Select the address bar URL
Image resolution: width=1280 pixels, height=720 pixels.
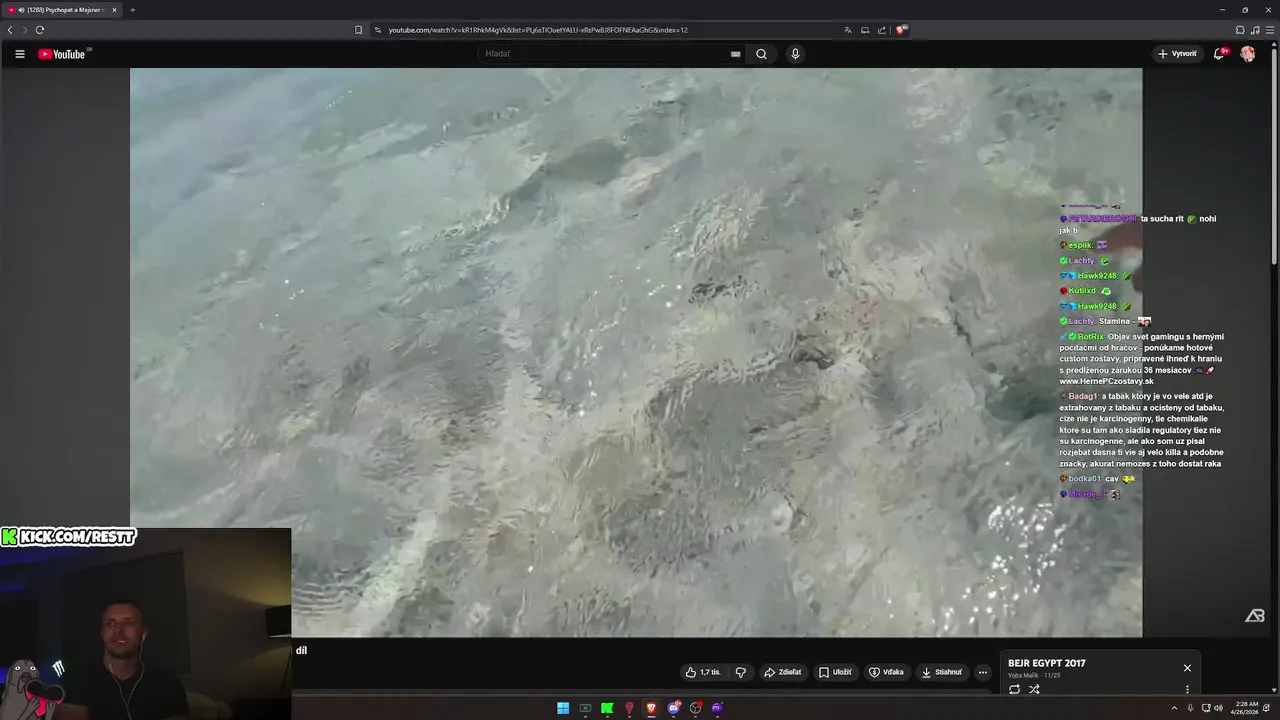(538, 30)
